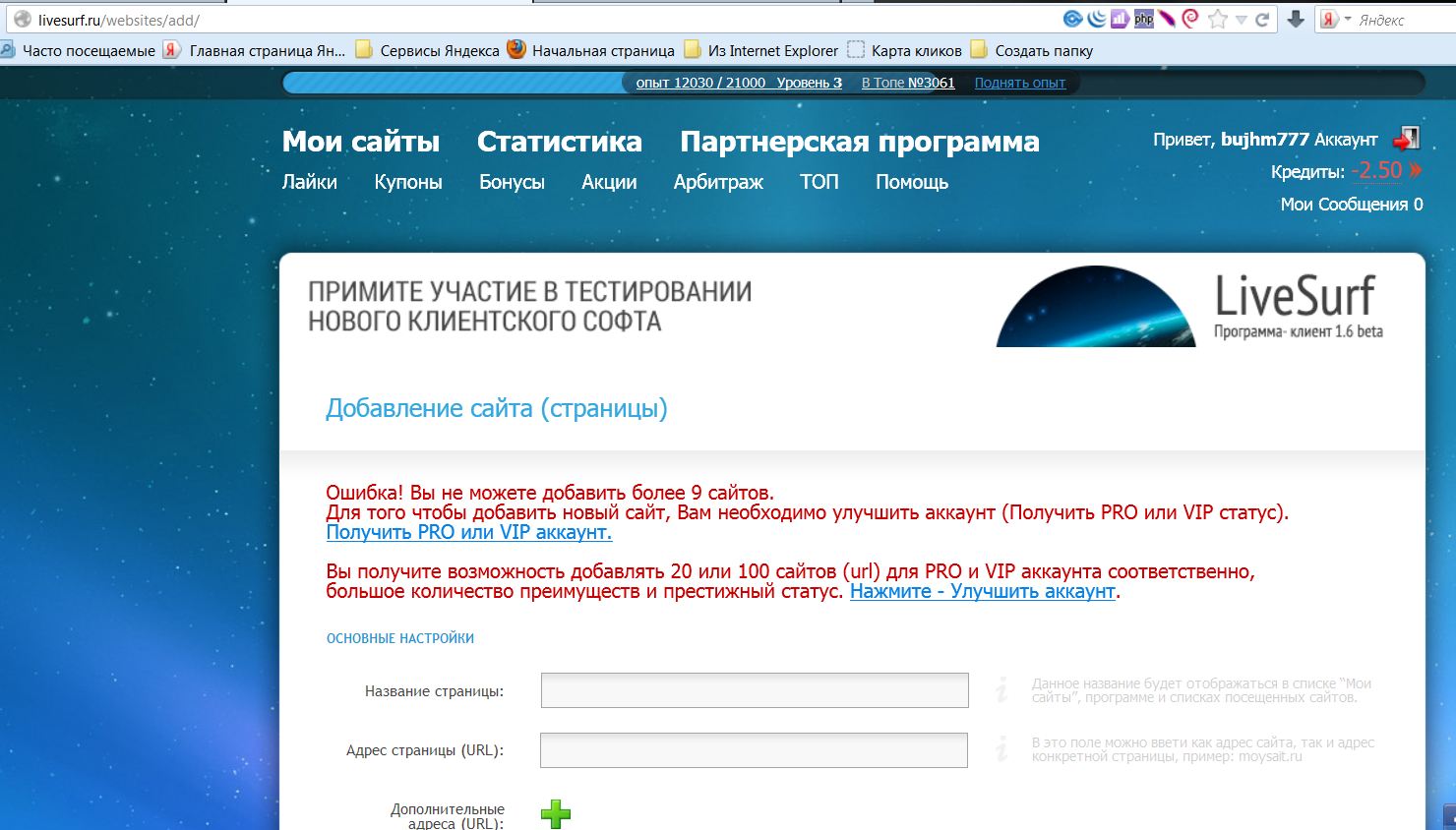Click 'Получить PRO или VIP аккаунт' link

click(469, 532)
